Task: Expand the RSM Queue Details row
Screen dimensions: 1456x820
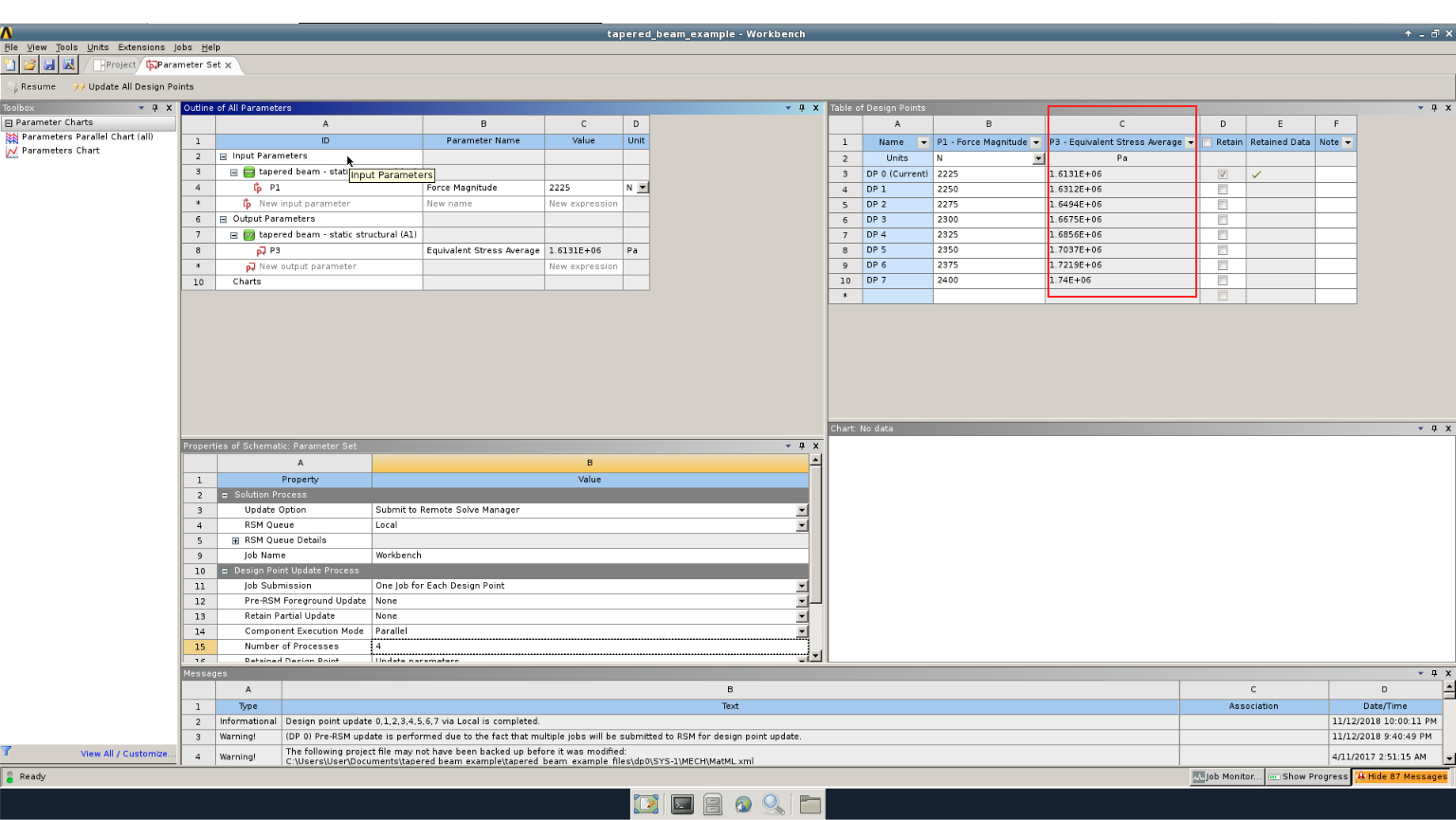Action: [x=235, y=540]
